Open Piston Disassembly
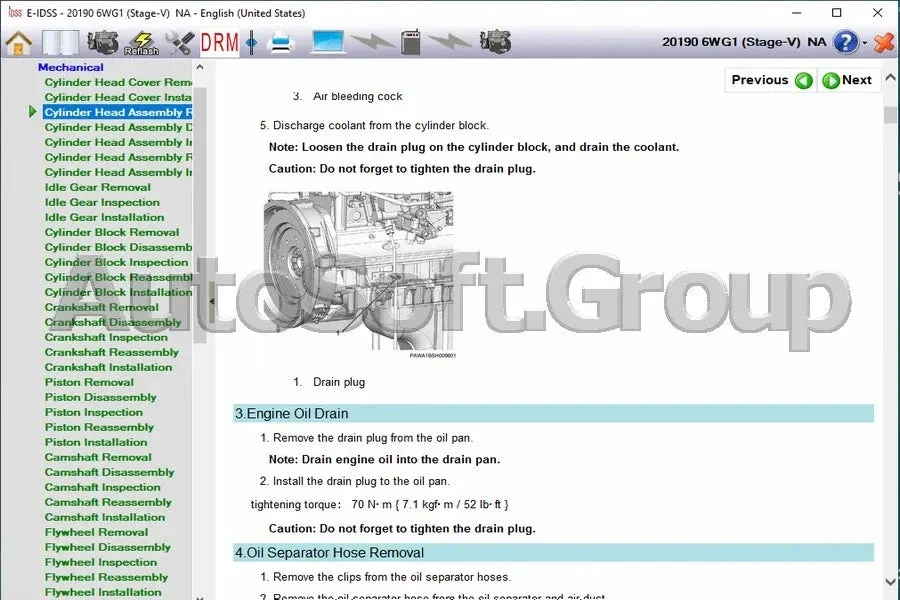This screenshot has width=900, height=600. [x=100, y=397]
